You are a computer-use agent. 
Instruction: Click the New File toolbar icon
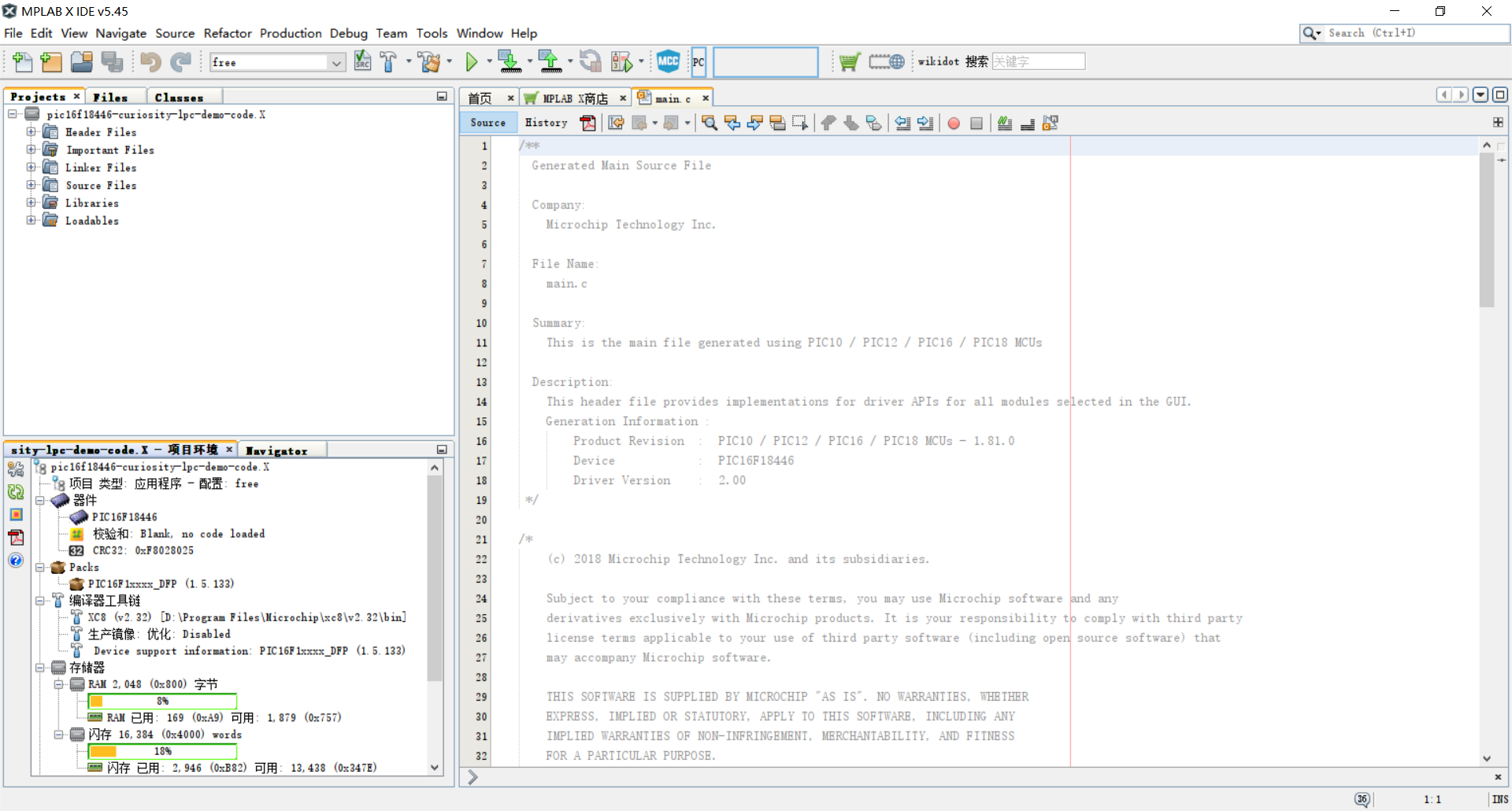pos(23,61)
